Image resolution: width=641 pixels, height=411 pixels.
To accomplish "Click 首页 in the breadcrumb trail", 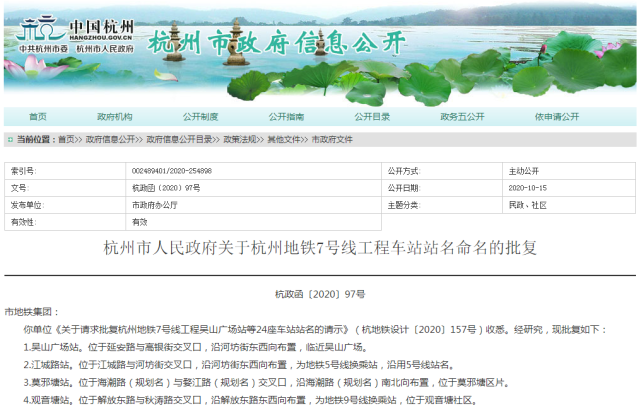I will point(66,140).
